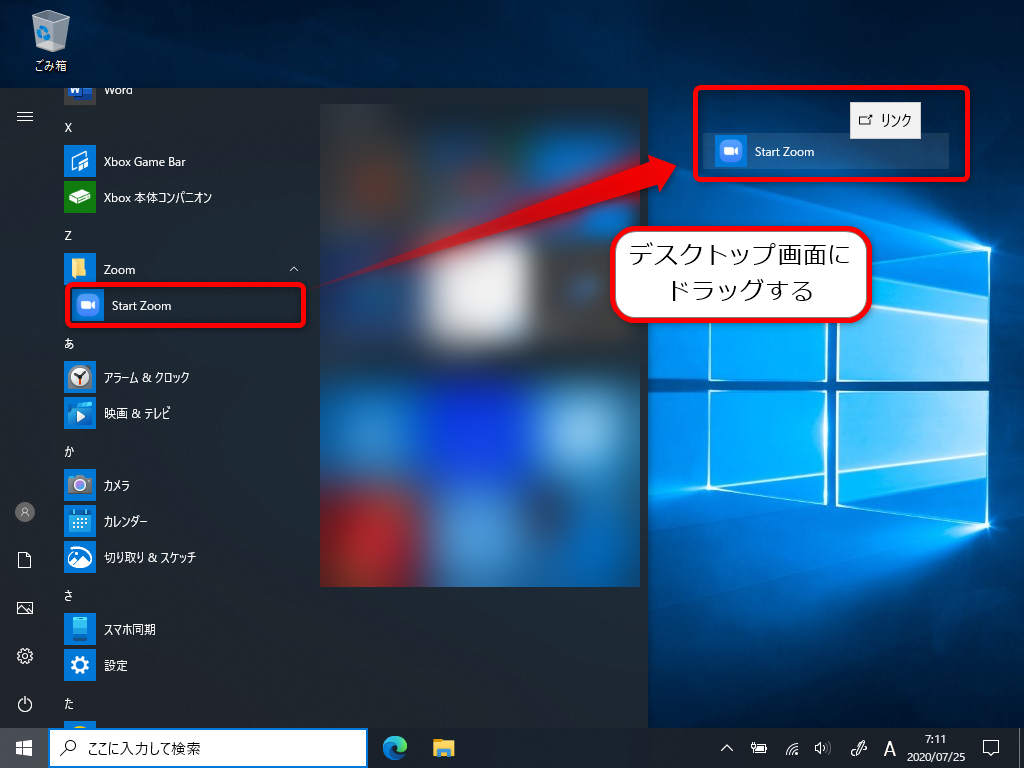
Task: Click the 'あ' letter group header
Action: (x=69, y=344)
